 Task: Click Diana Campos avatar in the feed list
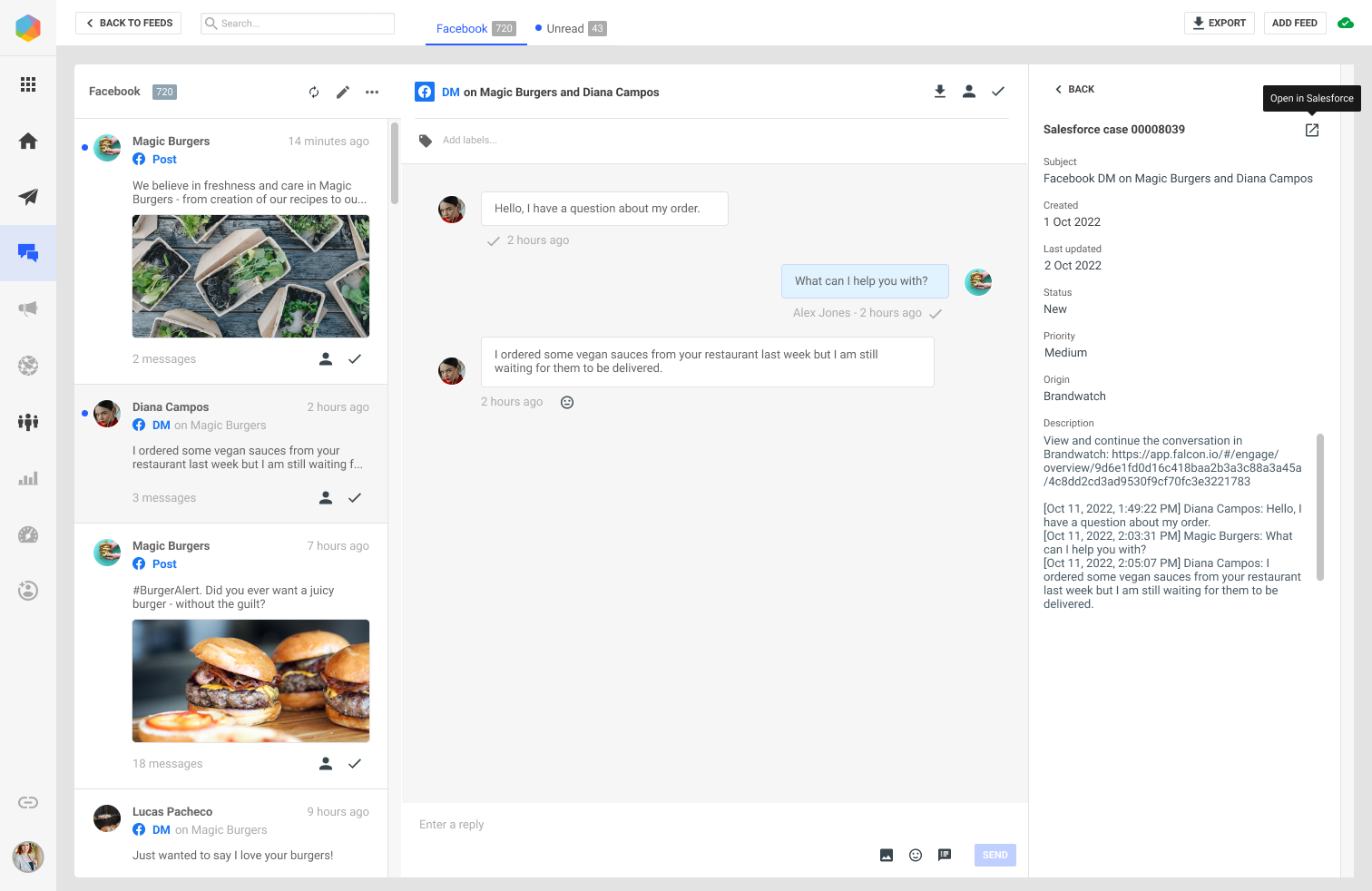(107, 414)
